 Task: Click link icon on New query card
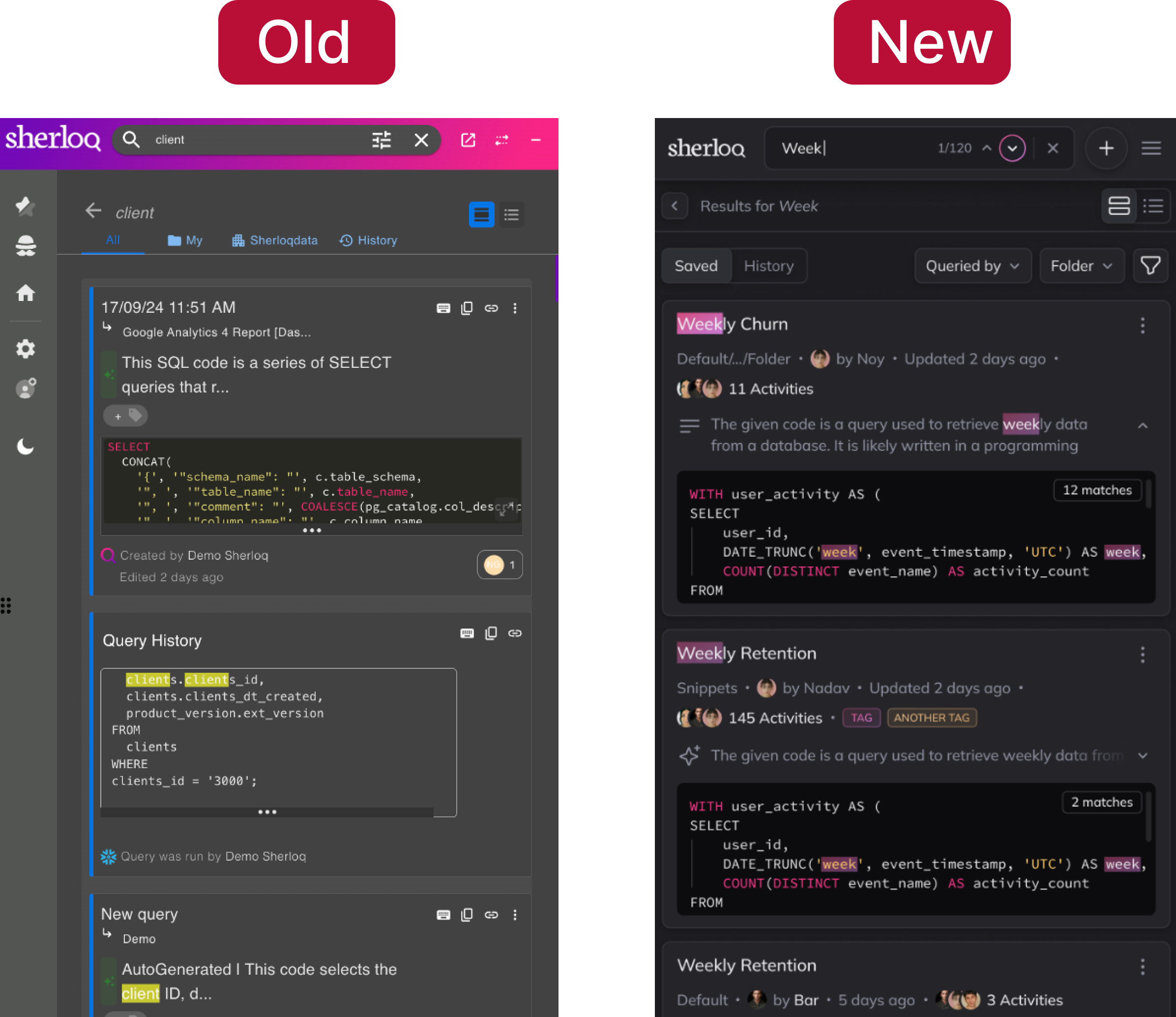click(491, 915)
